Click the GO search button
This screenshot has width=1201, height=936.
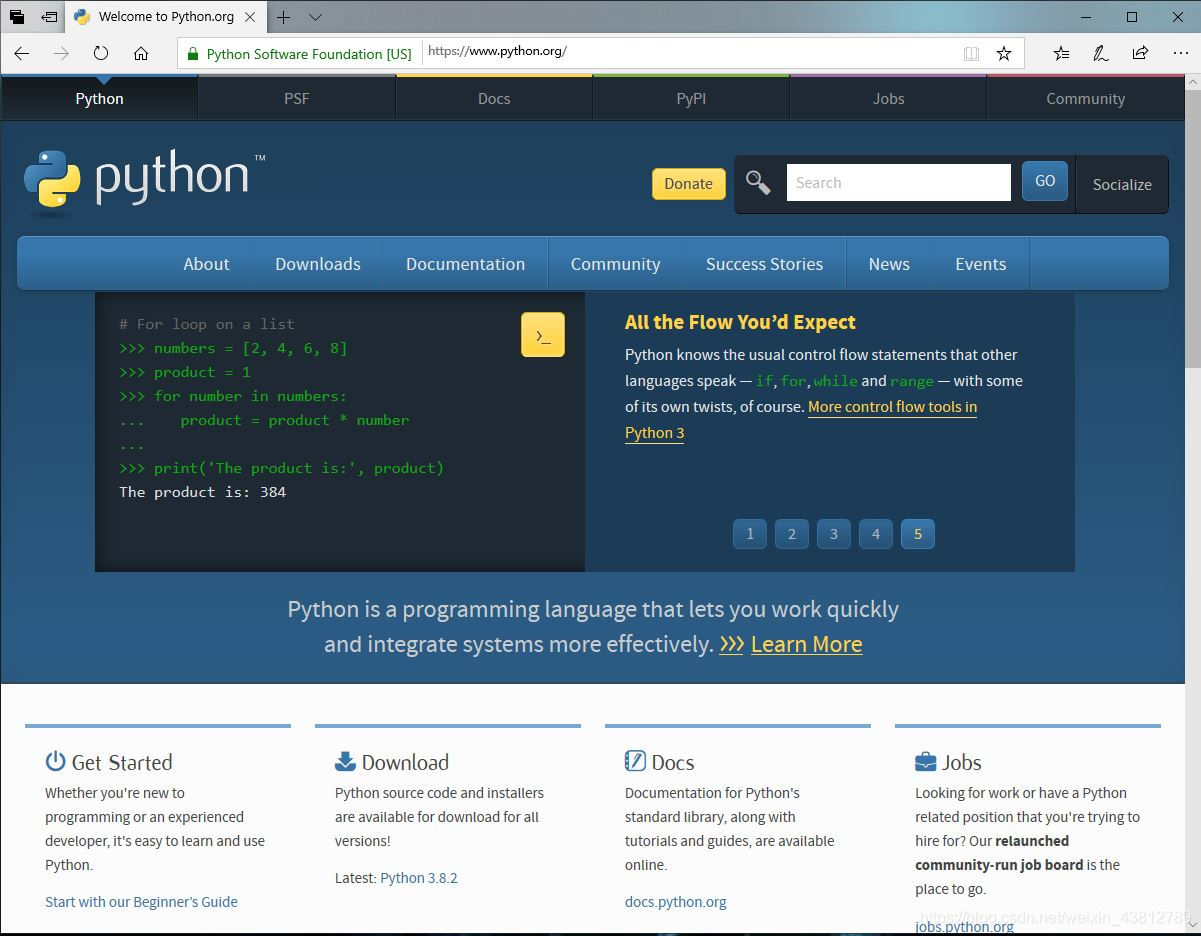pos(1045,181)
